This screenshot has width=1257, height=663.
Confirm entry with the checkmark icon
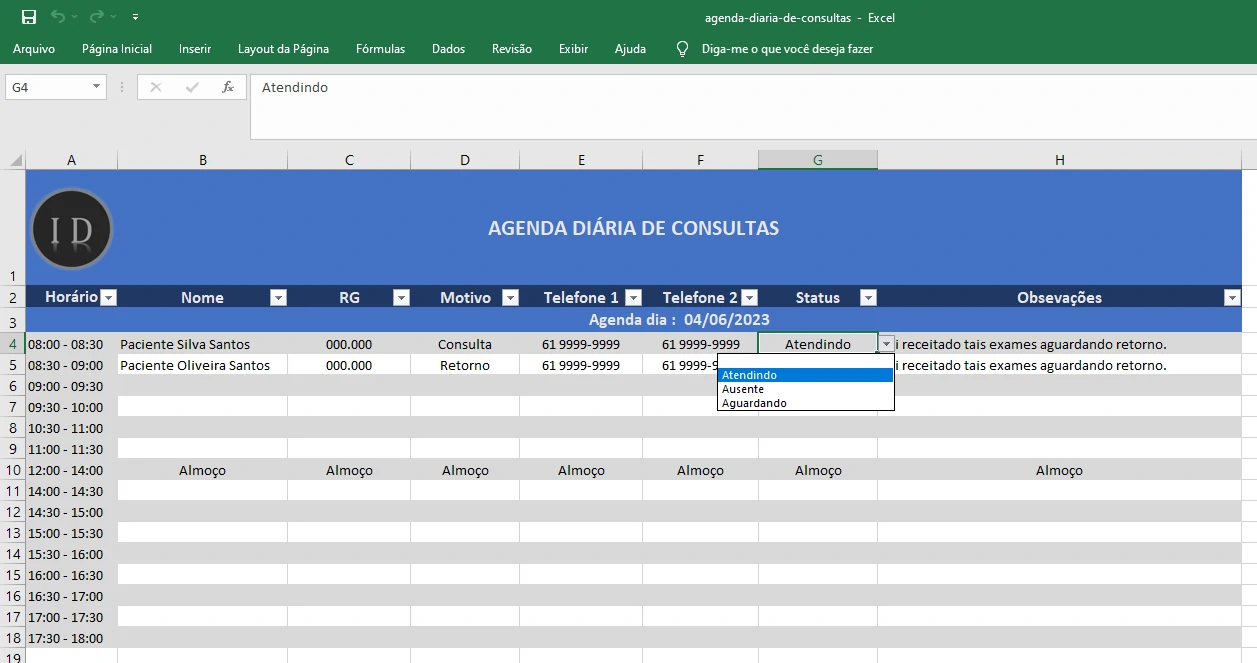[192, 87]
